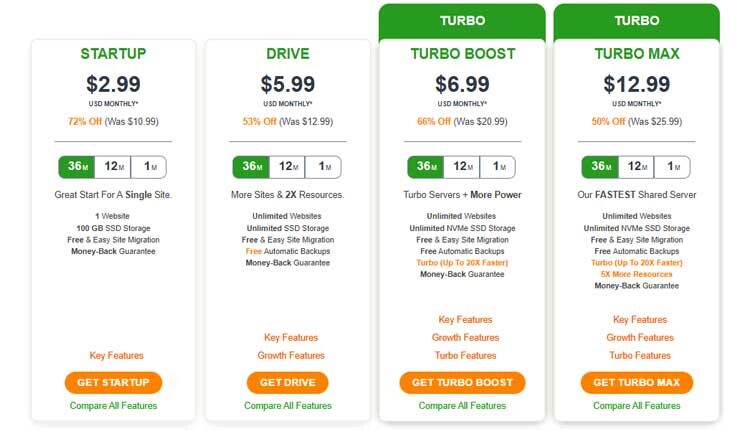The height and width of the screenshot is (430, 750).
Task: Expand Key Features under the Startup plan
Action: point(116,355)
